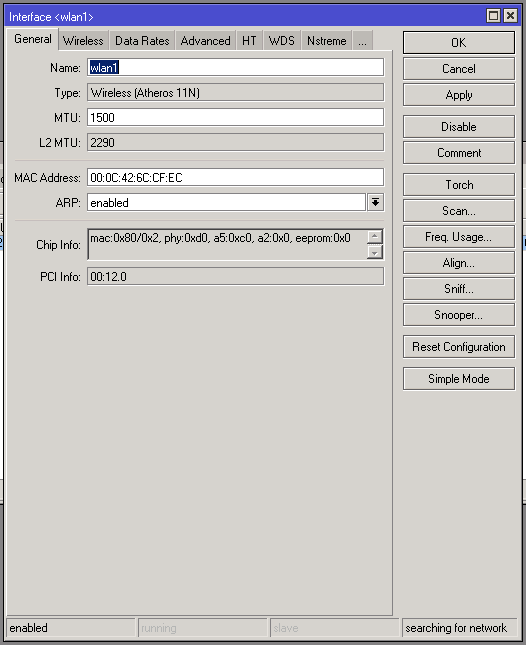Viewport: 526px width, 645px height.
Task: Switch to the Wireless tab
Action: [83, 41]
